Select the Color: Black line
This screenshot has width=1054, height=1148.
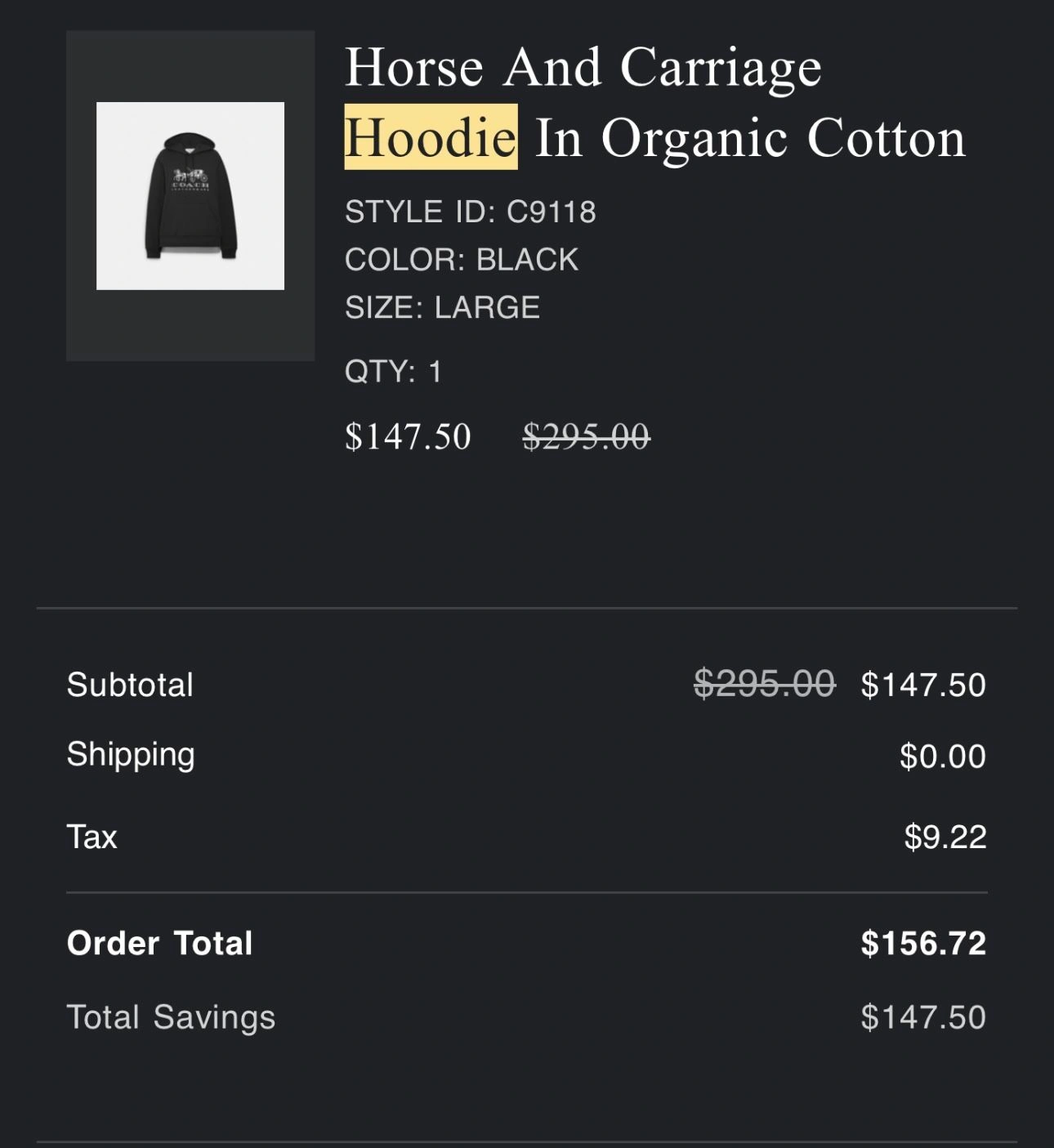tap(461, 260)
